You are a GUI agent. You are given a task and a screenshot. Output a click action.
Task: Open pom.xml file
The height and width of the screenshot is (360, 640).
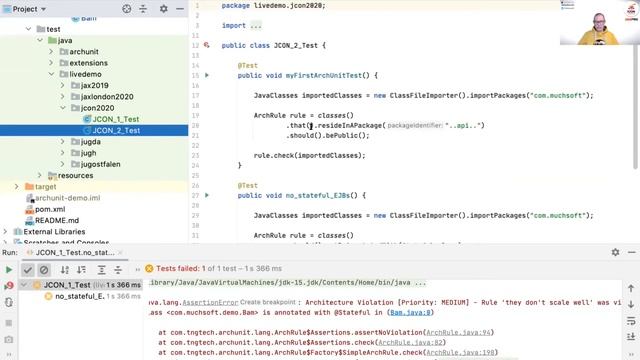pos(50,209)
